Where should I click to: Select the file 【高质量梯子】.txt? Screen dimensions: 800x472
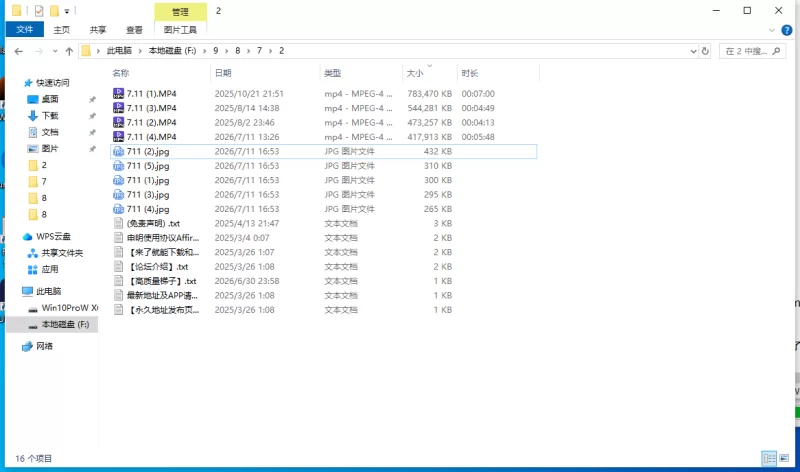tap(162, 281)
